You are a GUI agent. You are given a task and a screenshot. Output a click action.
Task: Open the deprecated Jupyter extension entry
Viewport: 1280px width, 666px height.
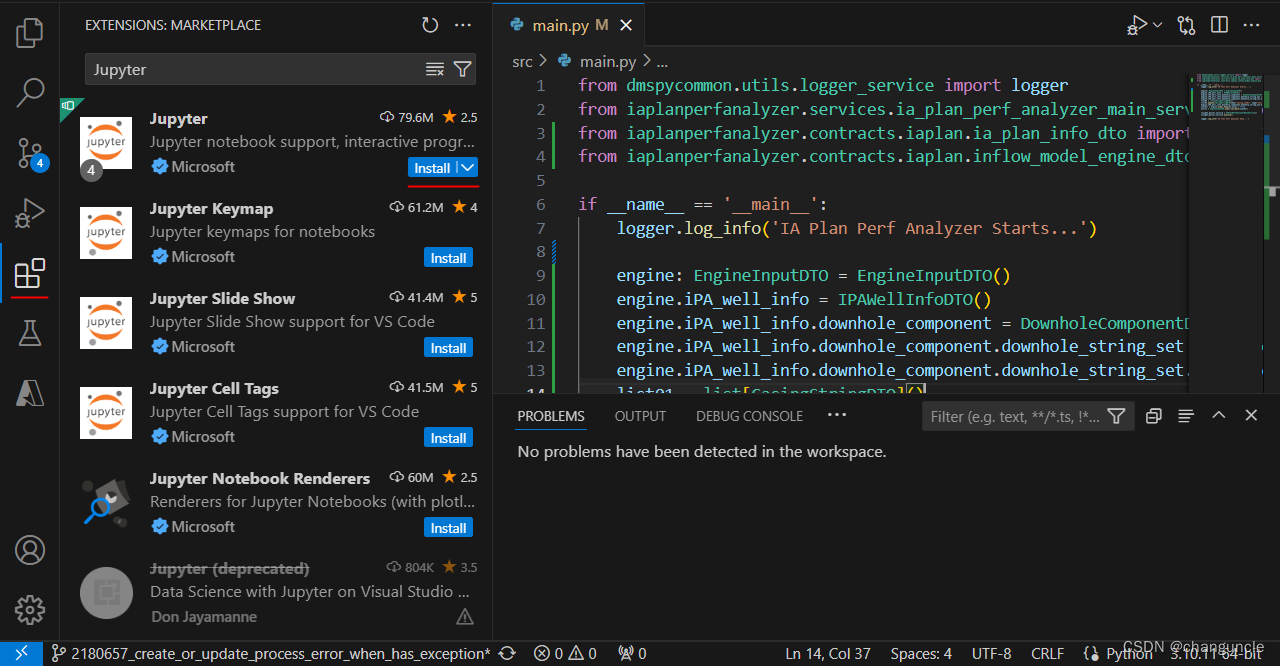click(276, 592)
